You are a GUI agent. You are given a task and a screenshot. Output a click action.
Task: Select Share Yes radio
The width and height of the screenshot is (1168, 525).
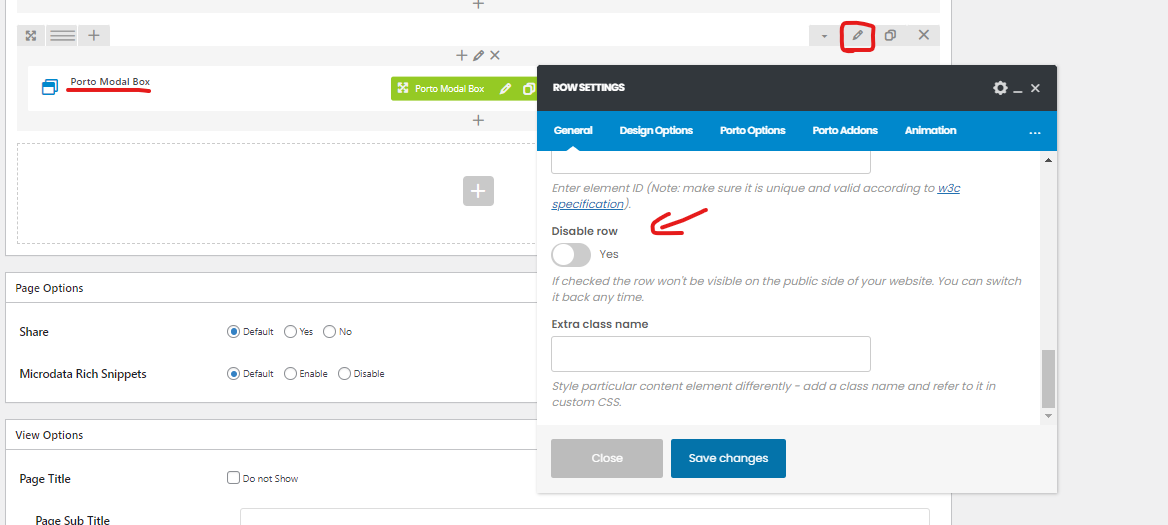click(x=291, y=331)
